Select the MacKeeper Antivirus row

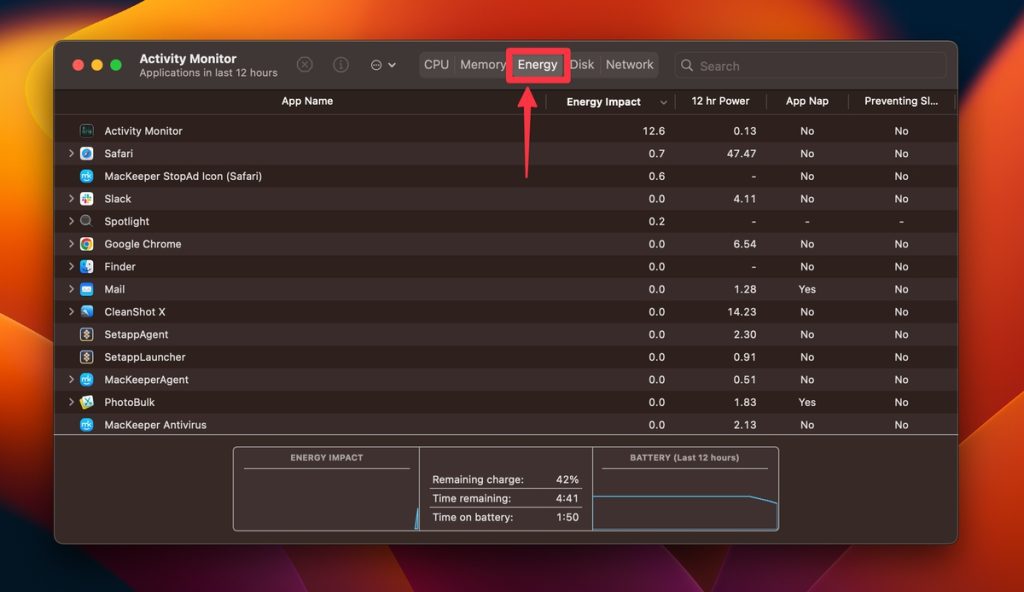155,425
